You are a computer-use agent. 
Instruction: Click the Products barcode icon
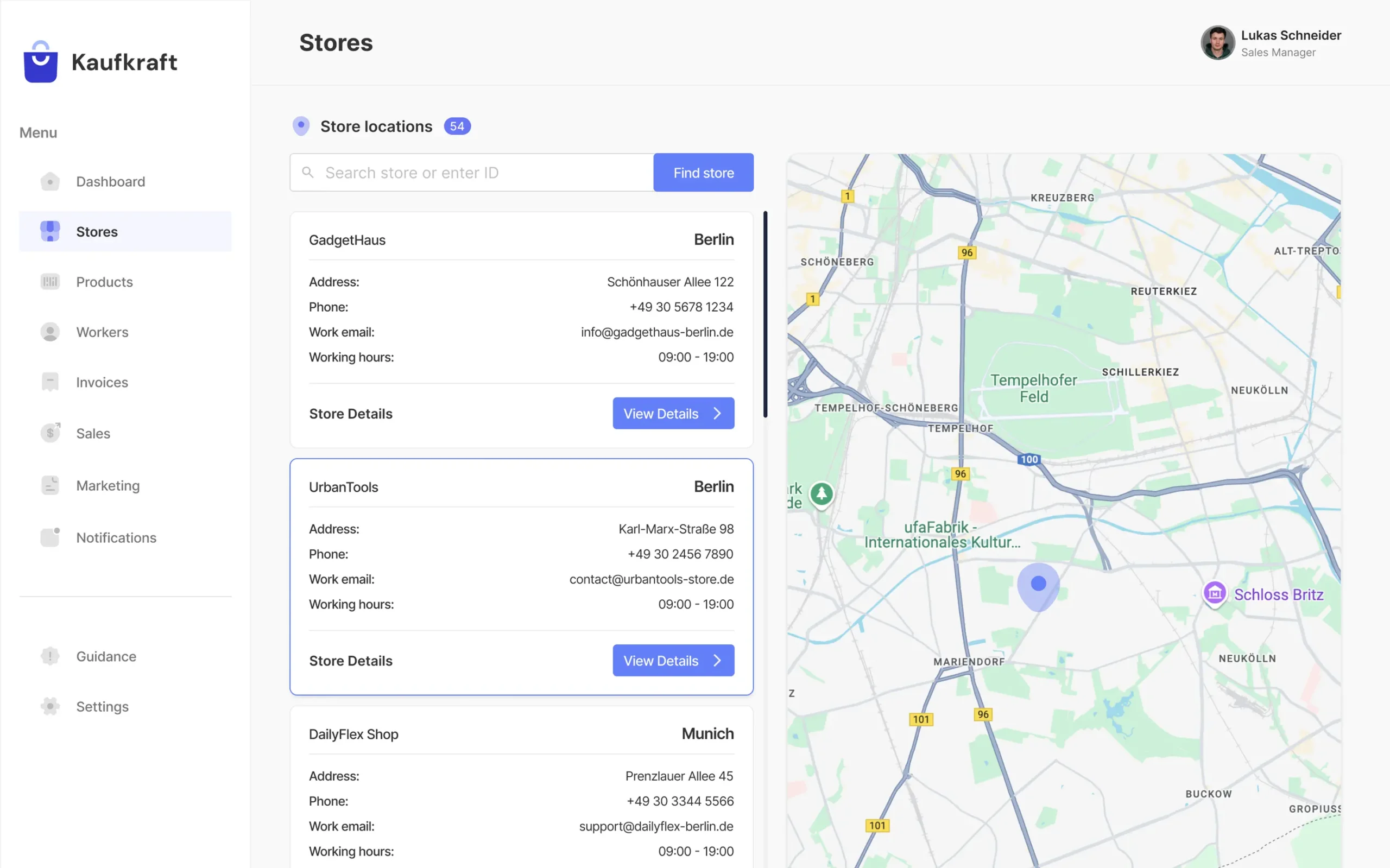coord(50,282)
